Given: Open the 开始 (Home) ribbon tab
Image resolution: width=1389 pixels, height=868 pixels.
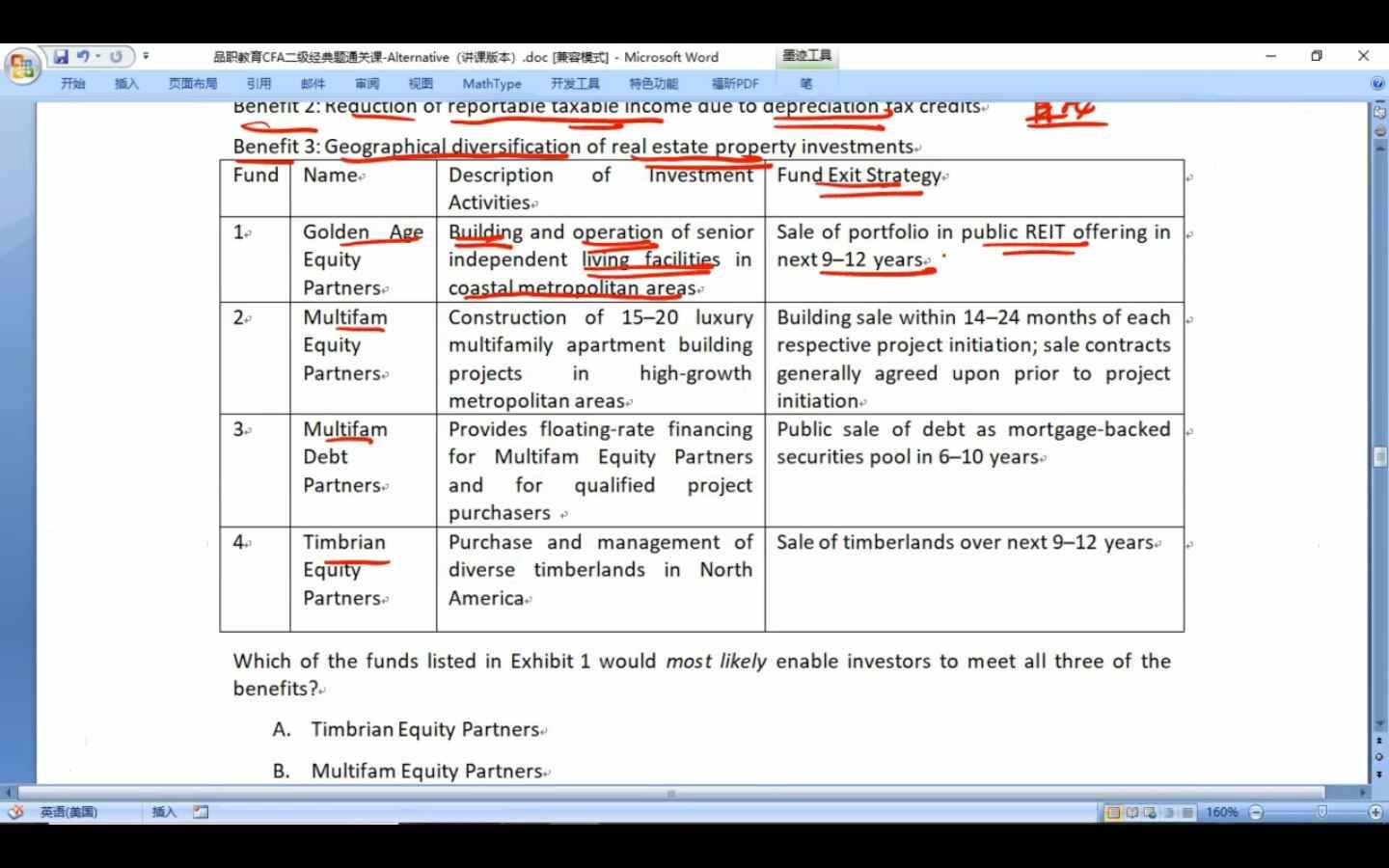Looking at the screenshot, I should pos(73,84).
